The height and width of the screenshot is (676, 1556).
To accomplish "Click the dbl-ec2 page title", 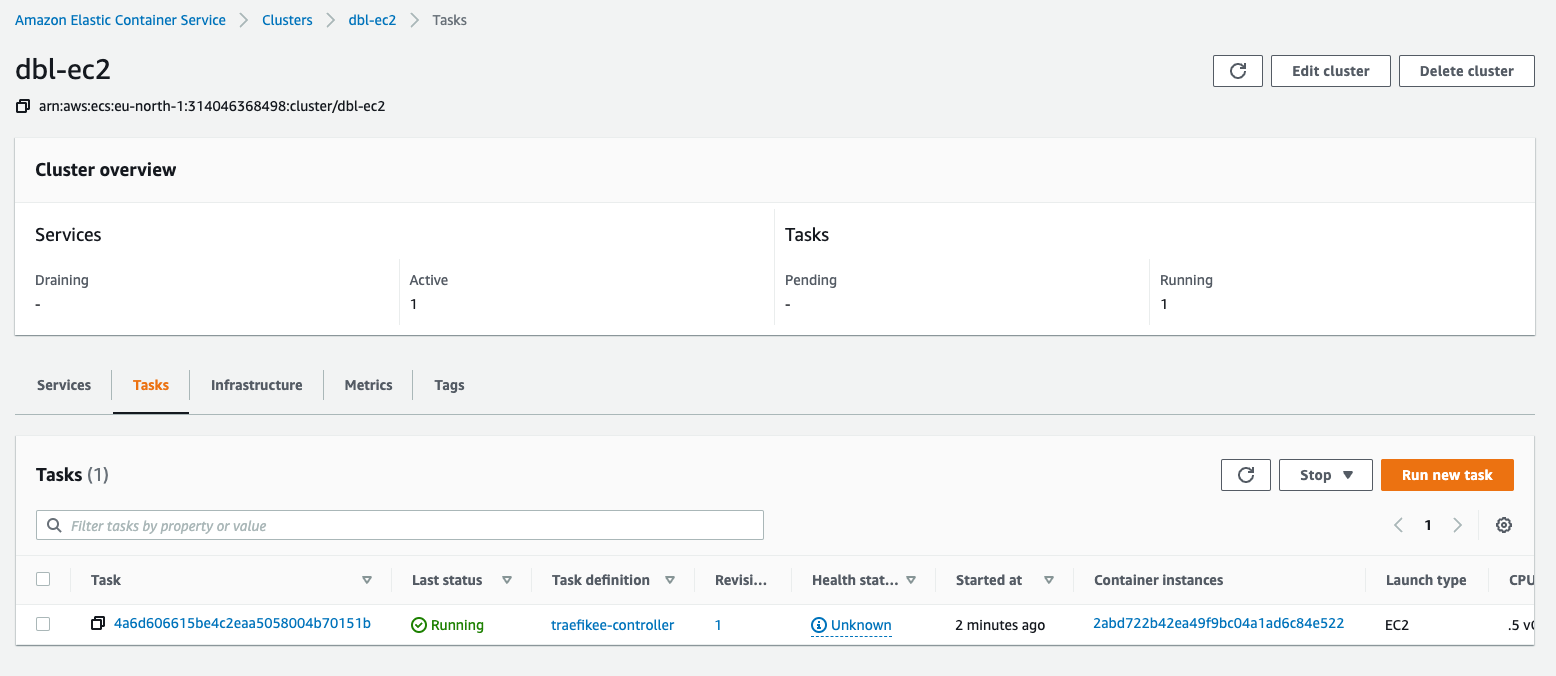I will coord(63,69).
